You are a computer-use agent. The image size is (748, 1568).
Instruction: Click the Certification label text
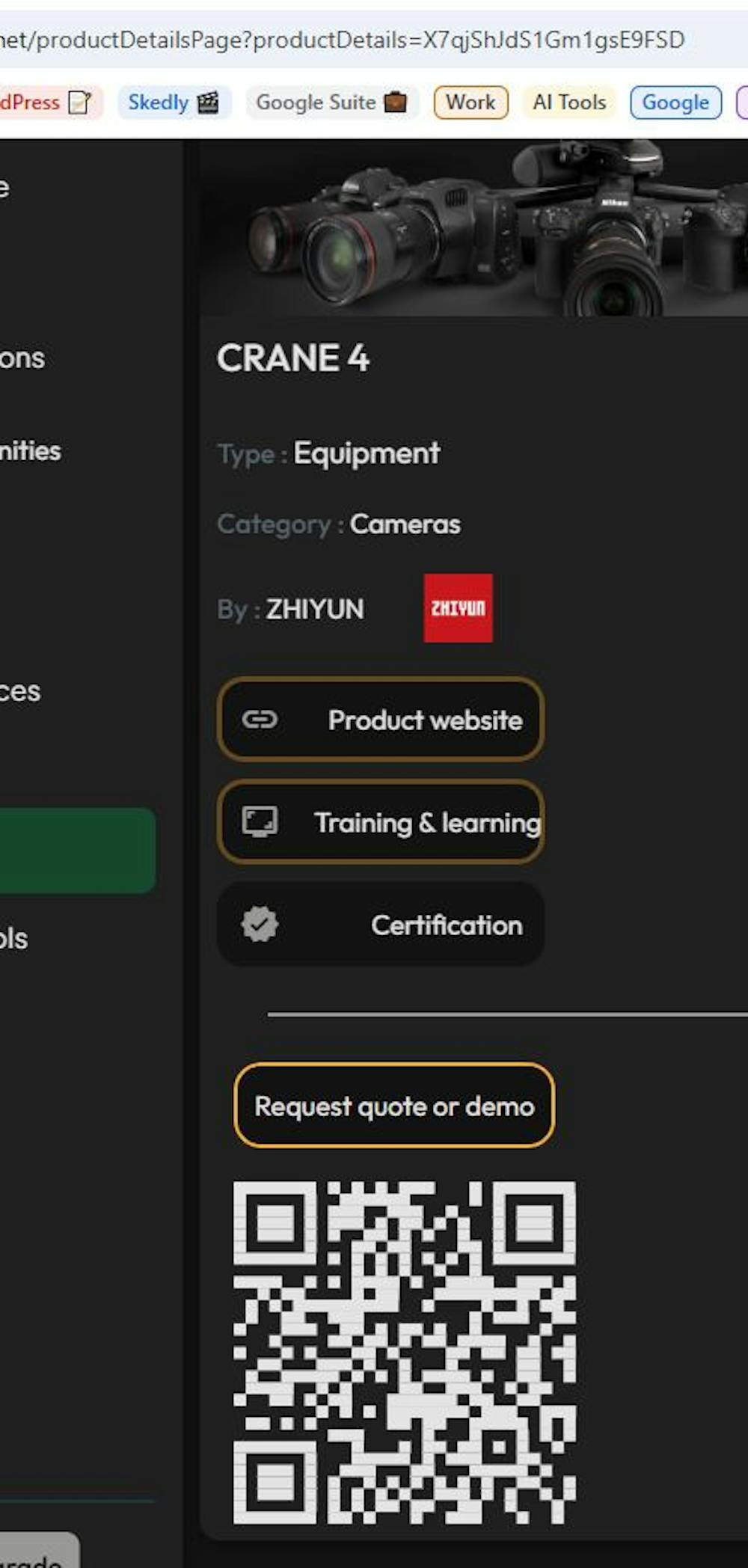point(447,925)
